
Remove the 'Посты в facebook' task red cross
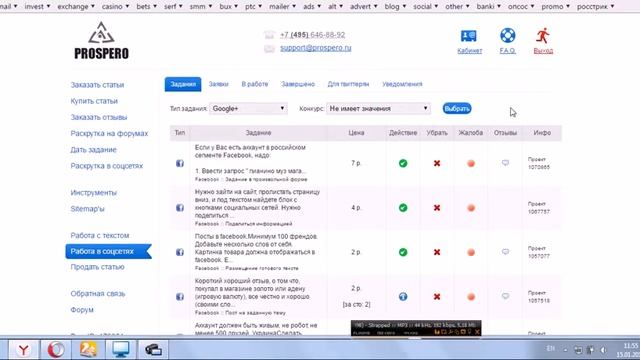click(437, 252)
